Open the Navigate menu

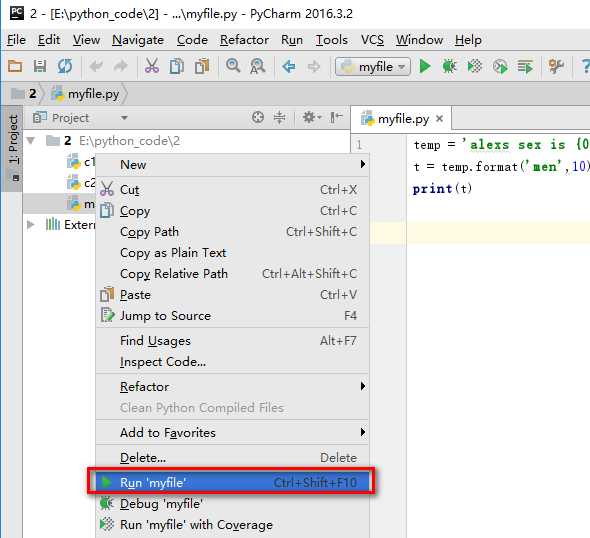pyautogui.click(x=138, y=40)
